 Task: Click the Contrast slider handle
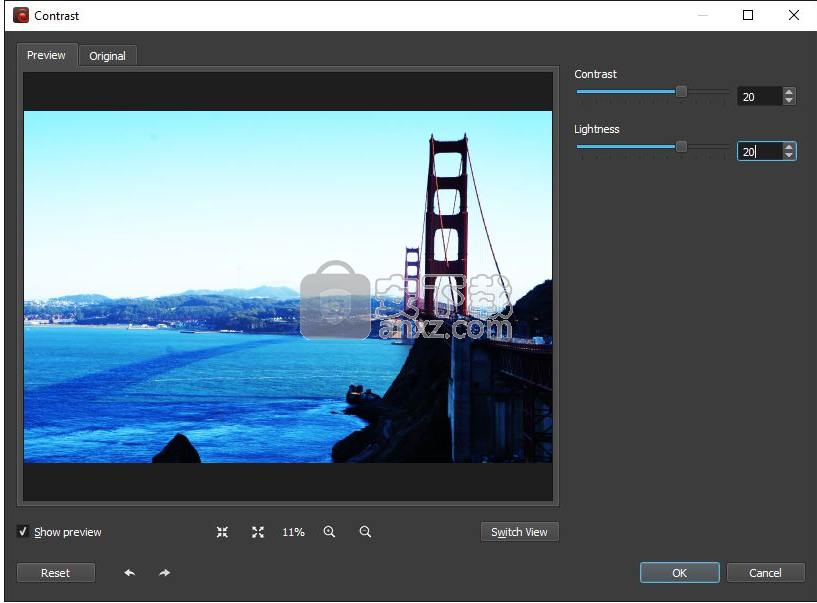(681, 92)
